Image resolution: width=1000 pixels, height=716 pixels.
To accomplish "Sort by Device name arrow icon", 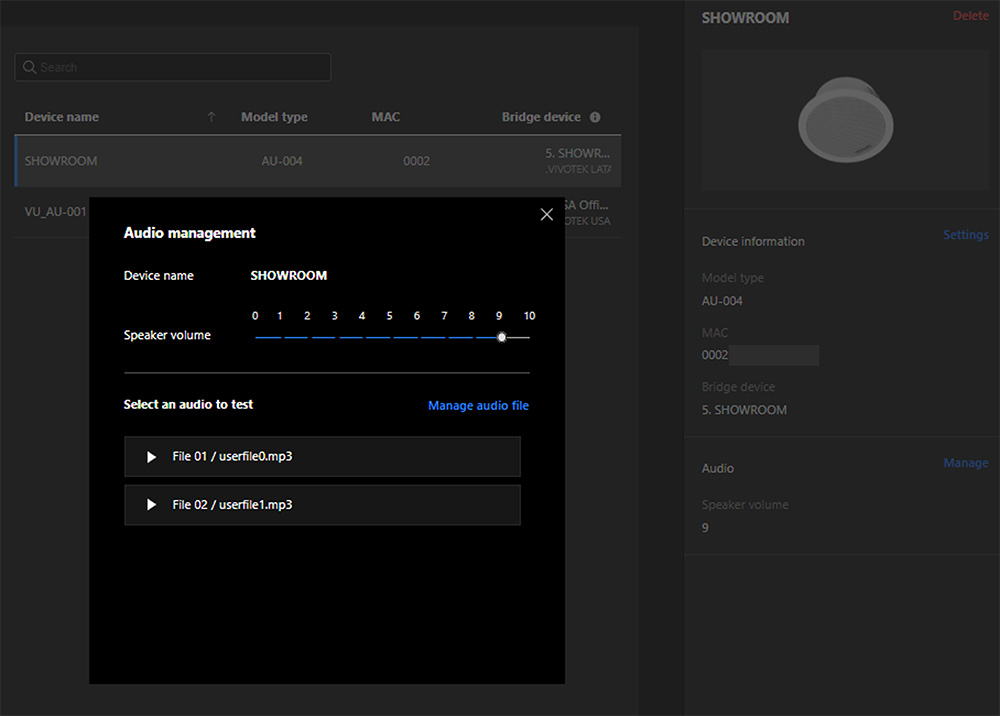I will click(x=211, y=117).
